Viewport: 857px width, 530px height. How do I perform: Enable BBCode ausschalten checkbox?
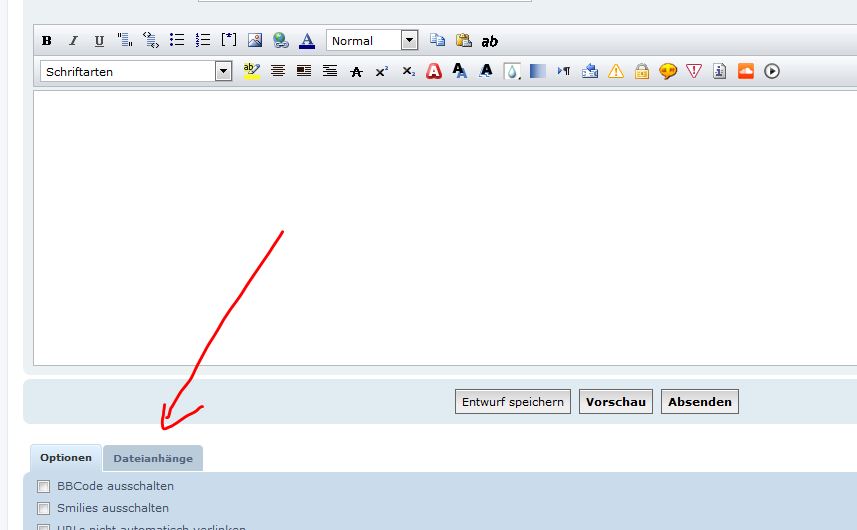(x=44, y=487)
